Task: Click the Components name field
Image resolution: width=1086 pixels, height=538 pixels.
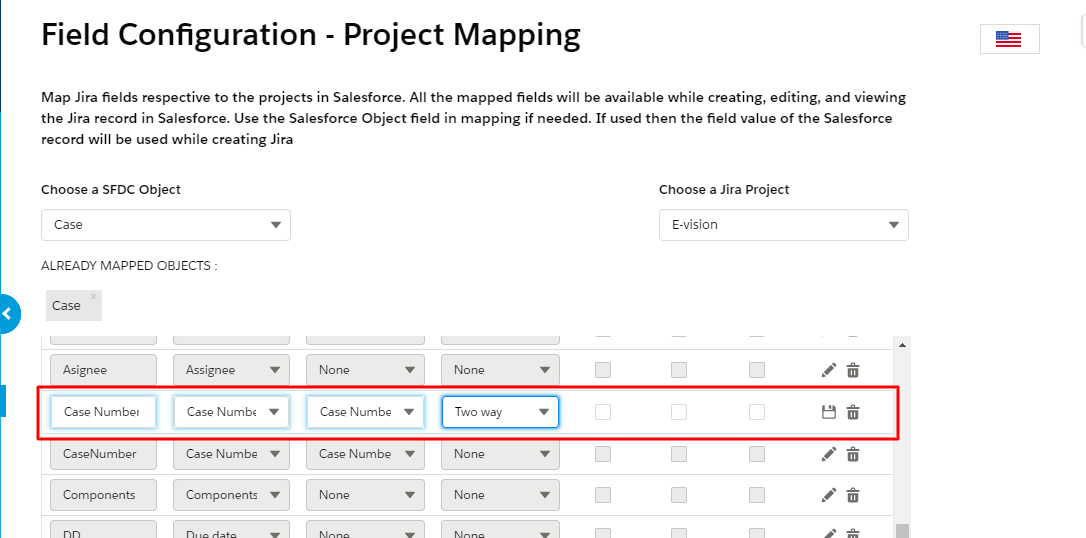Action: (x=103, y=495)
